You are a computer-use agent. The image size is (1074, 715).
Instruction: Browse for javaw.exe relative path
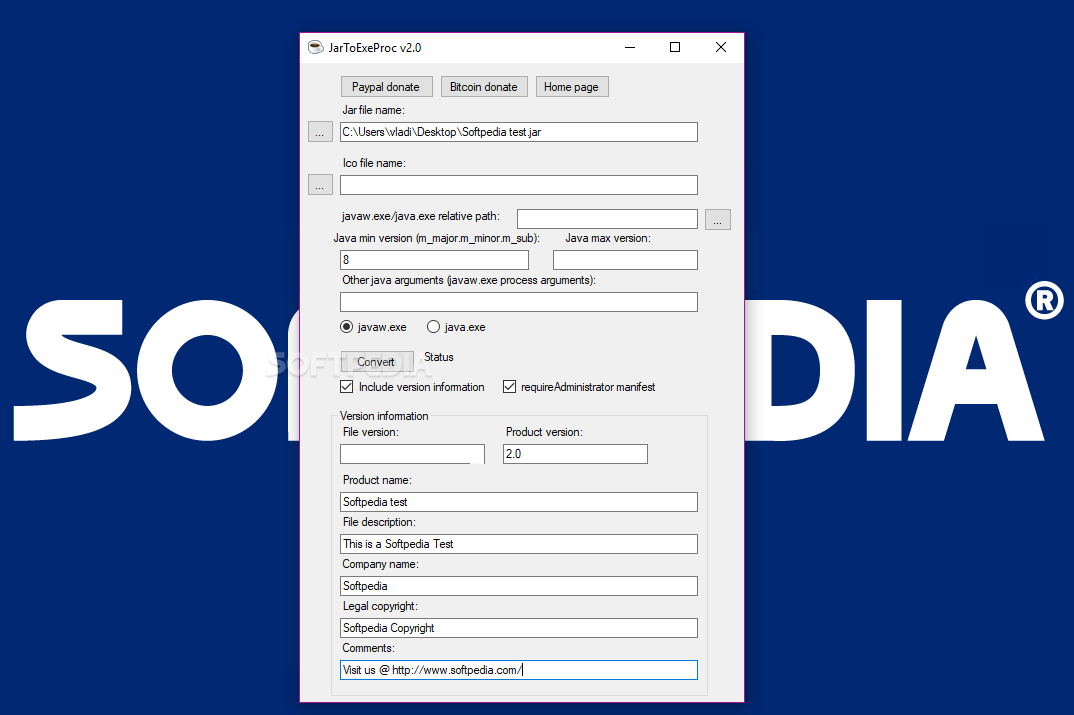(718, 219)
